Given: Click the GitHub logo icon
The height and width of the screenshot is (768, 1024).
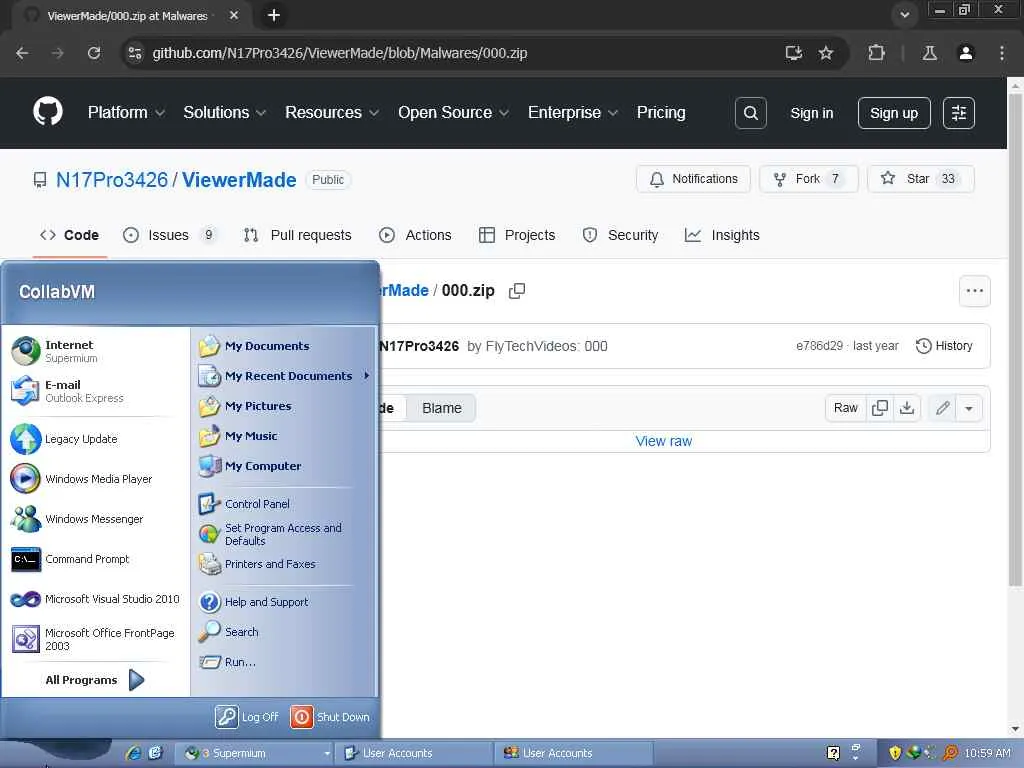Looking at the screenshot, I should click(48, 112).
